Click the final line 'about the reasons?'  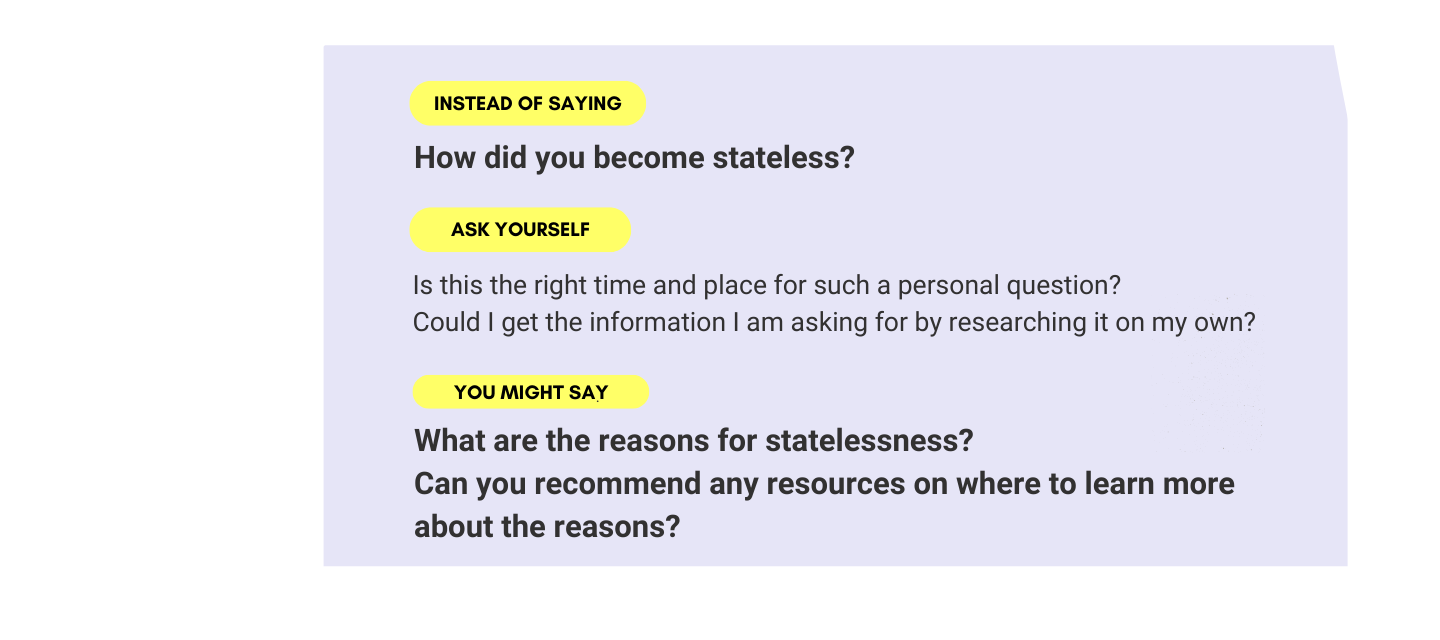coord(547,526)
